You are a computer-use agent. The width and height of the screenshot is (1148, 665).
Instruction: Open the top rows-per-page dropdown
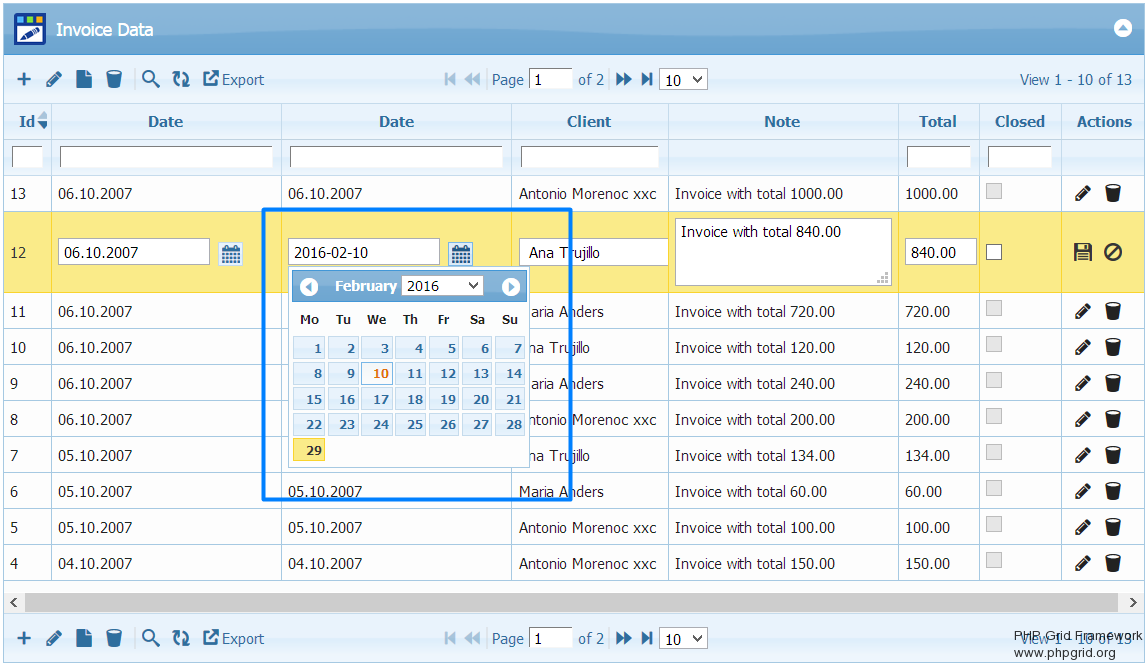tap(683, 80)
